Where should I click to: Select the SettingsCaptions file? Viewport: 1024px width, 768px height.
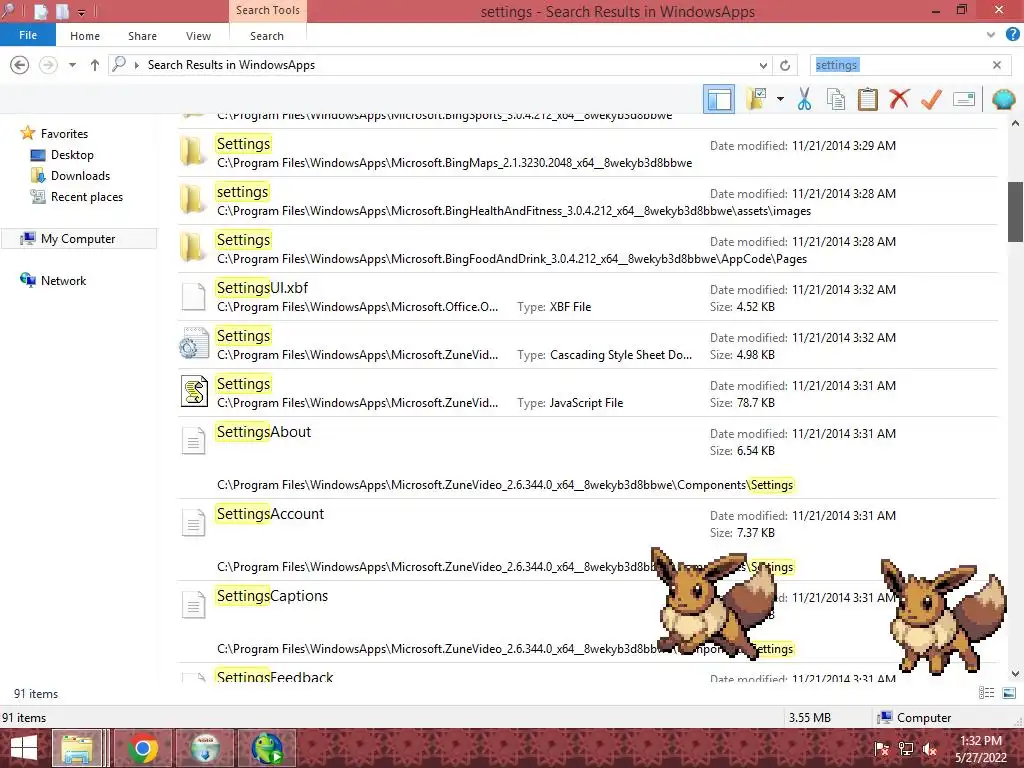point(588,622)
